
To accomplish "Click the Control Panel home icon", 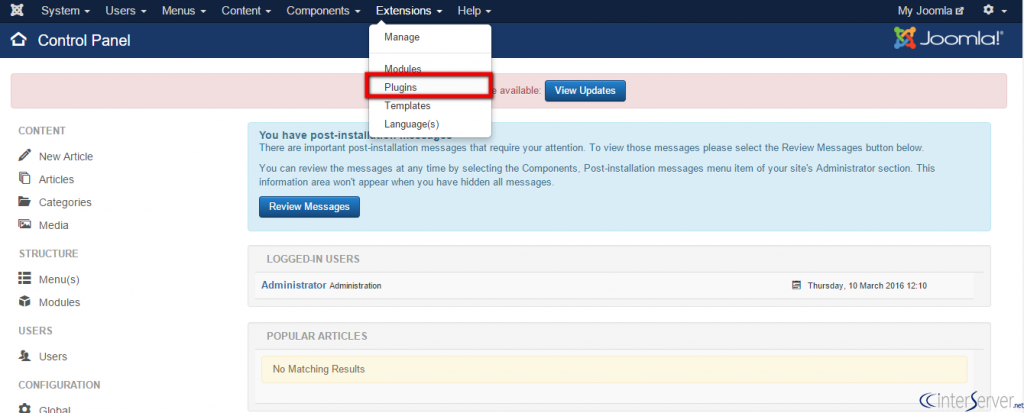I will tap(19, 41).
